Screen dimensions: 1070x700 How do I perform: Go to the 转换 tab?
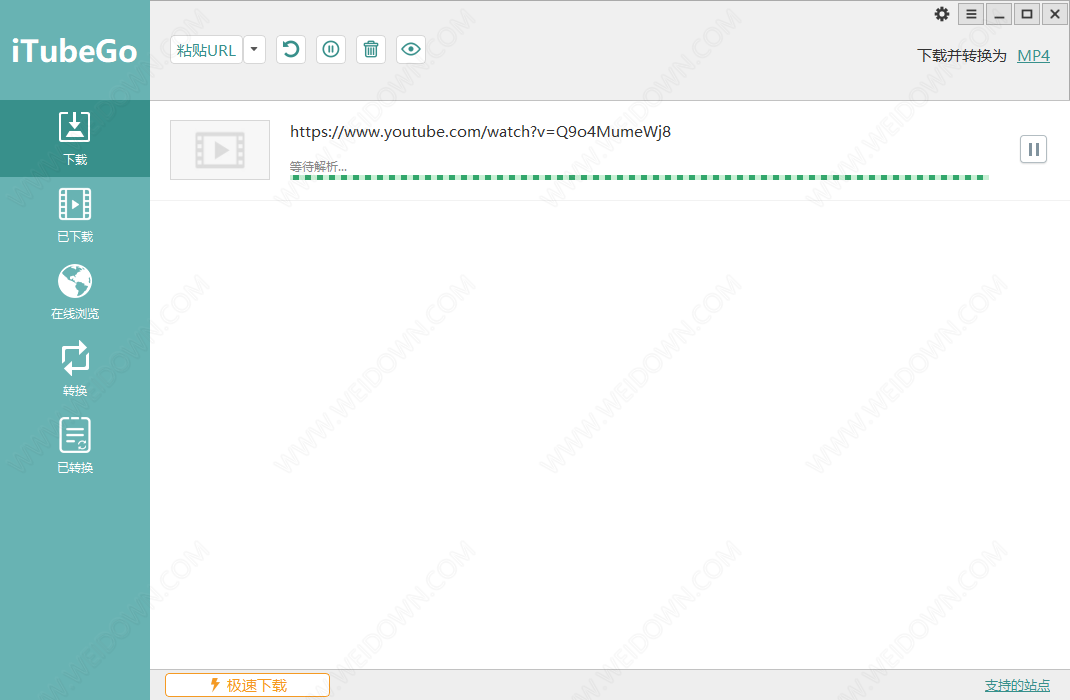point(75,369)
